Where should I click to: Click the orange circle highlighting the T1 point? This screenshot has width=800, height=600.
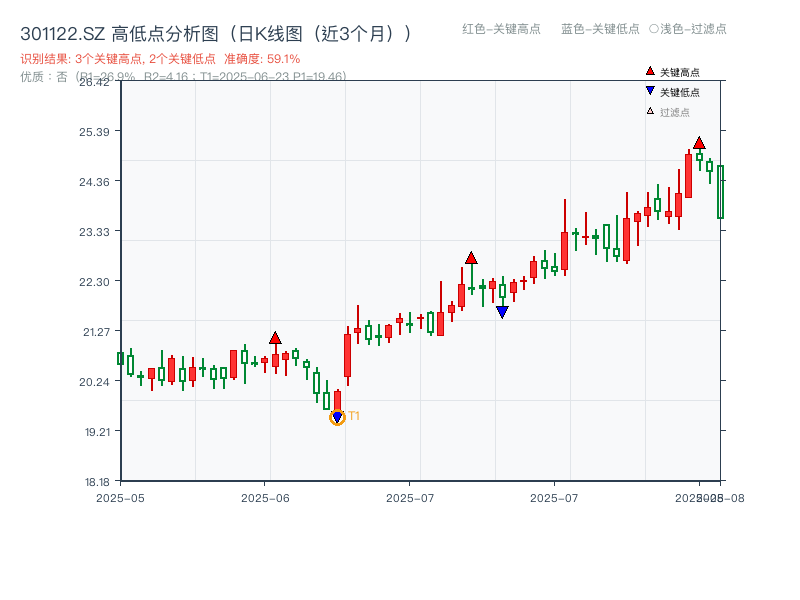pyautogui.click(x=336, y=417)
